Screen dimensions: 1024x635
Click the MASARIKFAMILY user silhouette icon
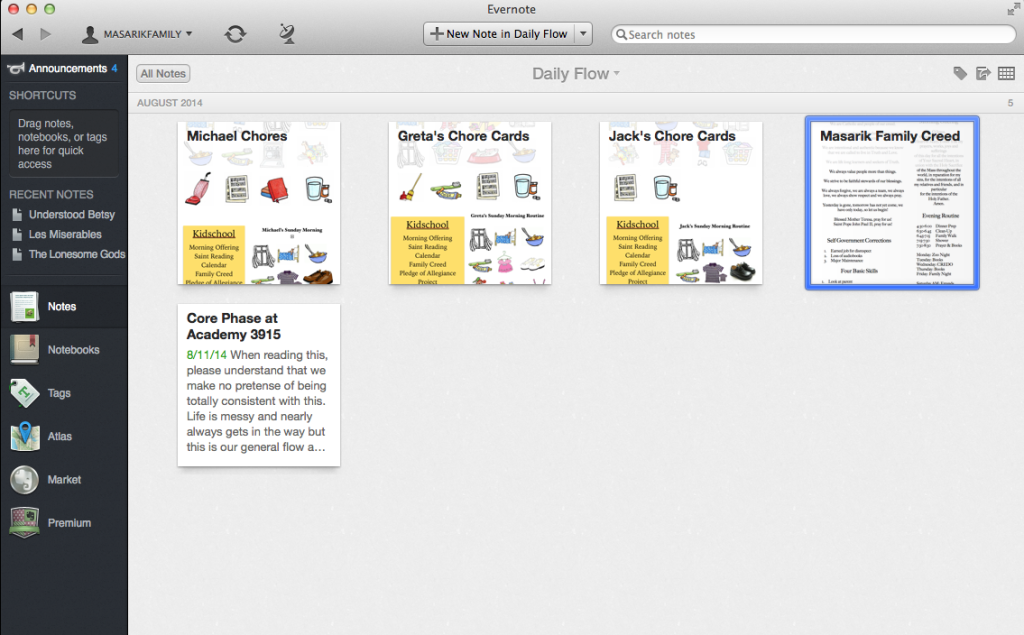pos(89,34)
